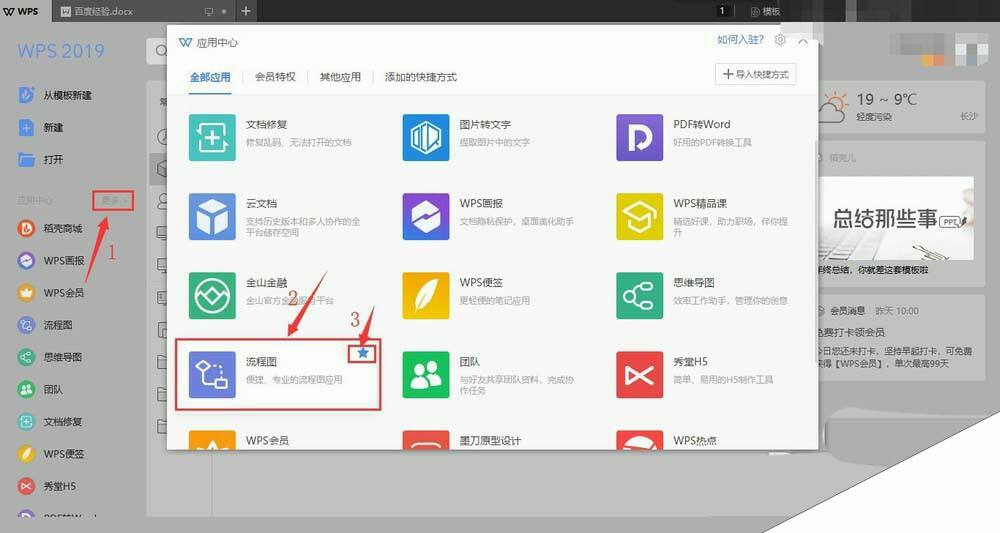Open 文档修复 in the left sidebar
Viewport: 1000px width, 533px height.
pos(50,421)
